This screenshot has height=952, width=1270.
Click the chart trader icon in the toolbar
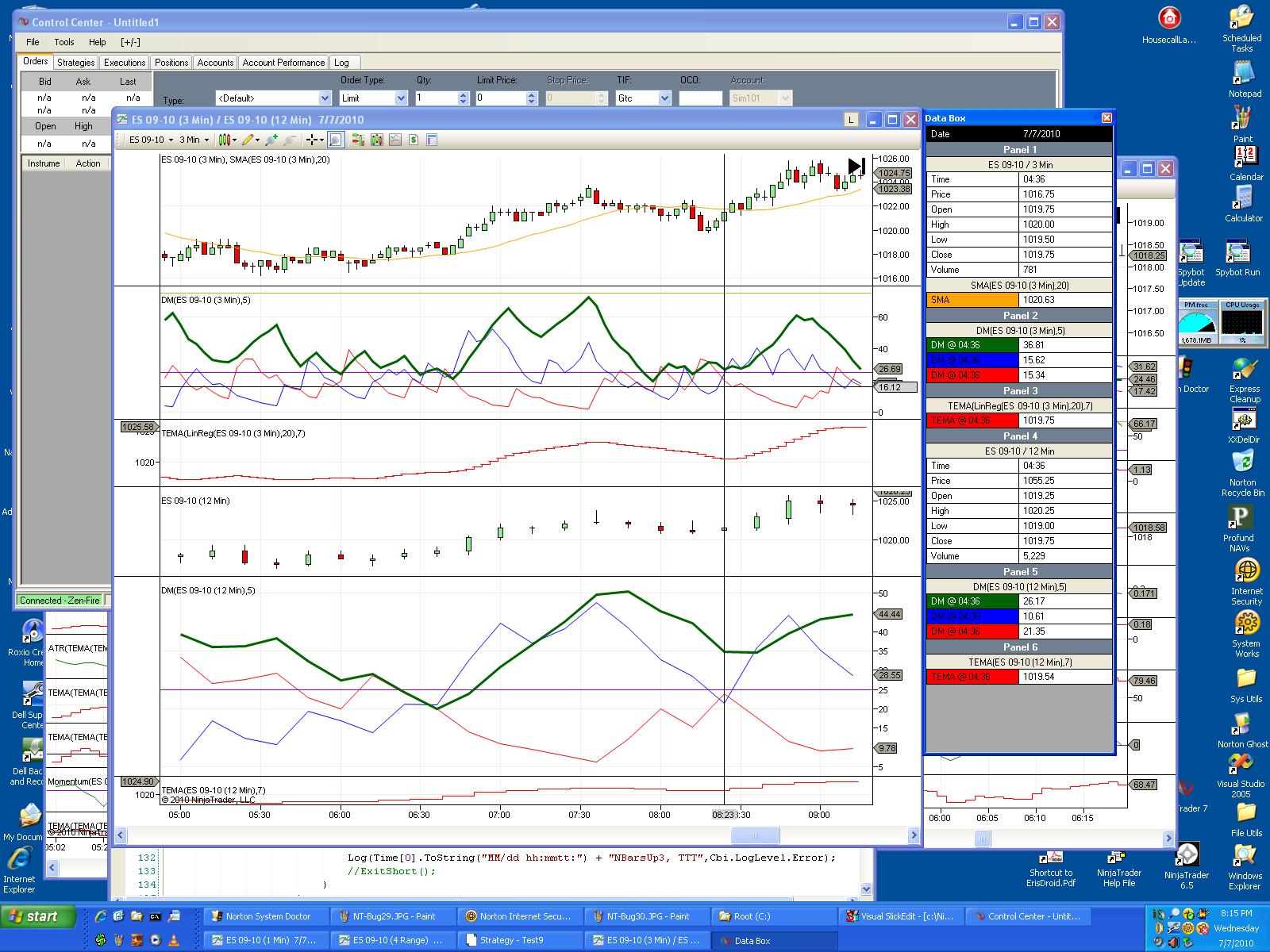tap(358, 140)
